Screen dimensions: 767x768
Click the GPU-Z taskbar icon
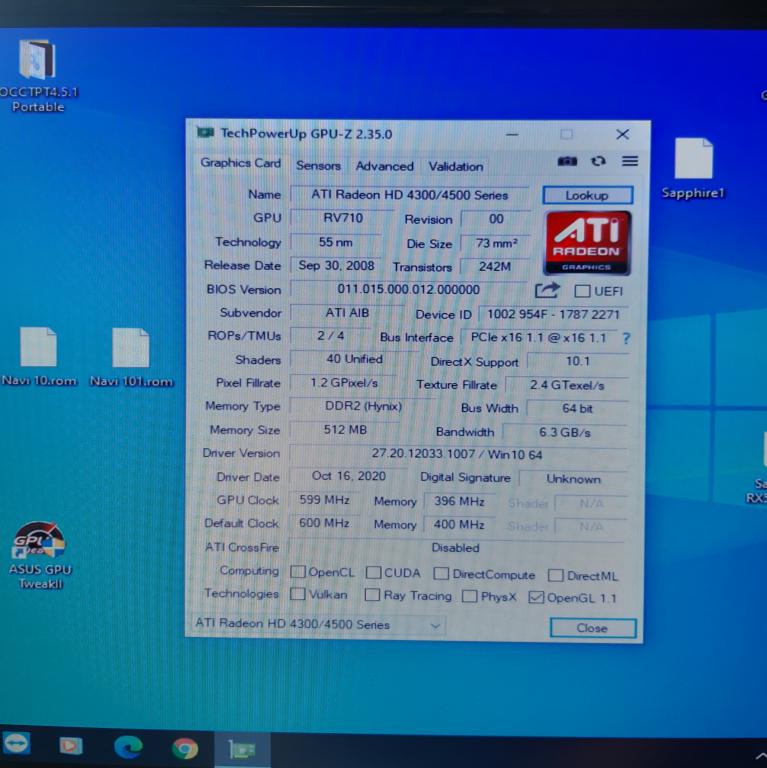(242, 749)
